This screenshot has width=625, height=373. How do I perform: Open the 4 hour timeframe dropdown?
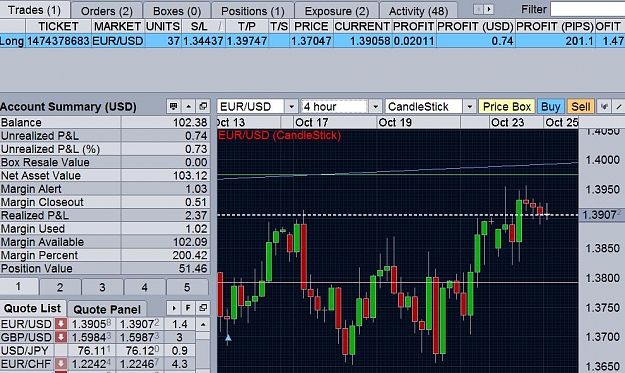click(x=375, y=106)
